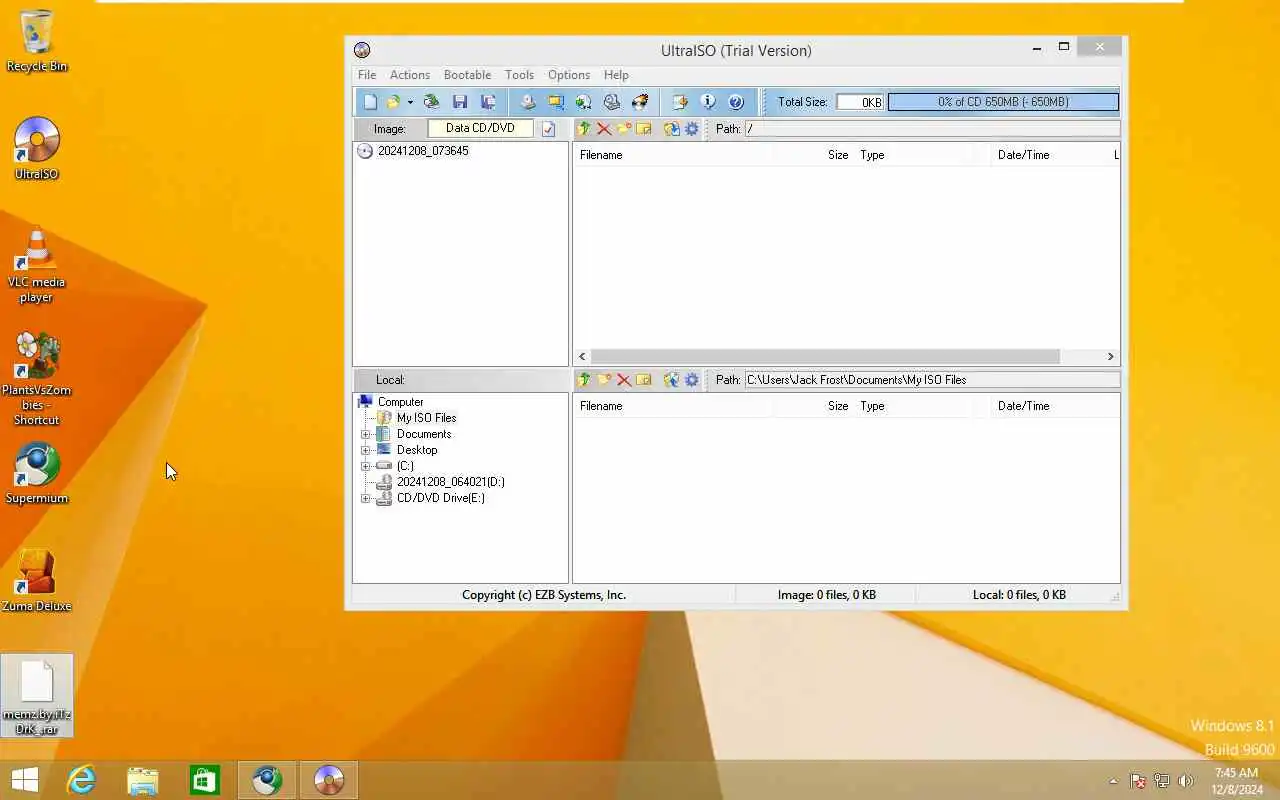The height and width of the screenshot is (800, 1280).
Task: Click the New Folder icon in image pane toolbar
Action: 624,129
